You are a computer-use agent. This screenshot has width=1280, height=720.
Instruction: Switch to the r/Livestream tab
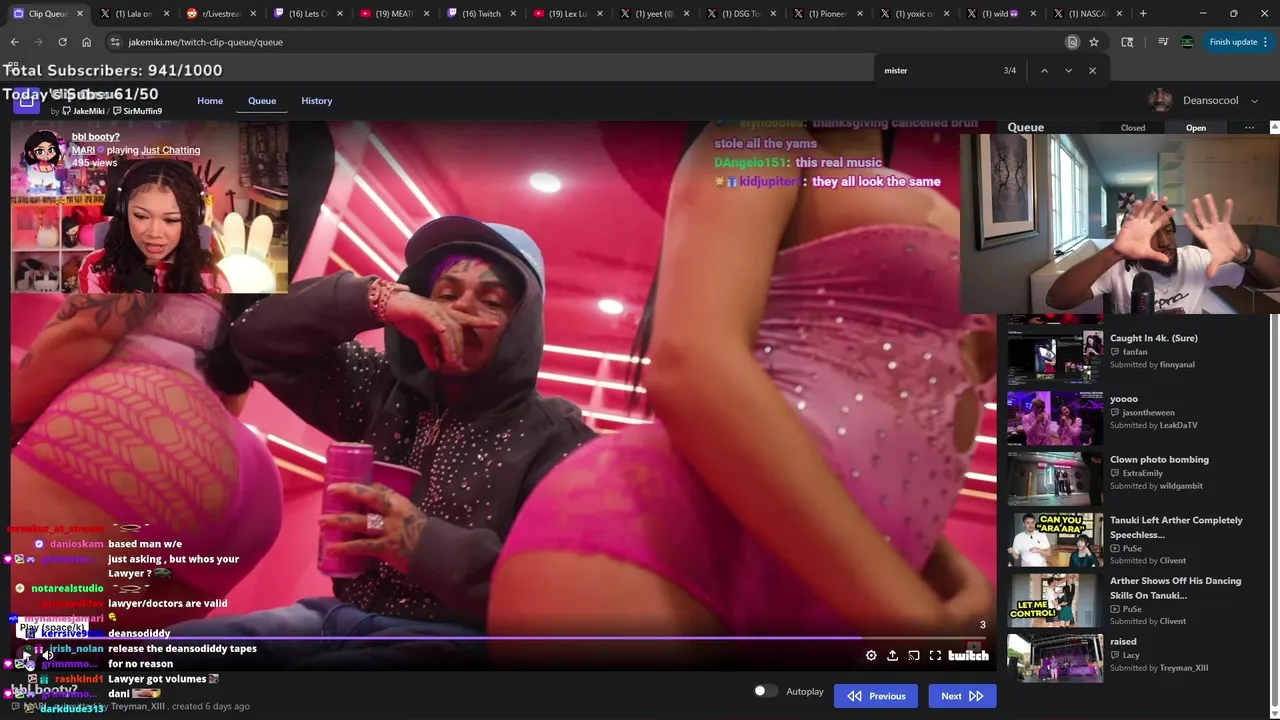(220, 14)
